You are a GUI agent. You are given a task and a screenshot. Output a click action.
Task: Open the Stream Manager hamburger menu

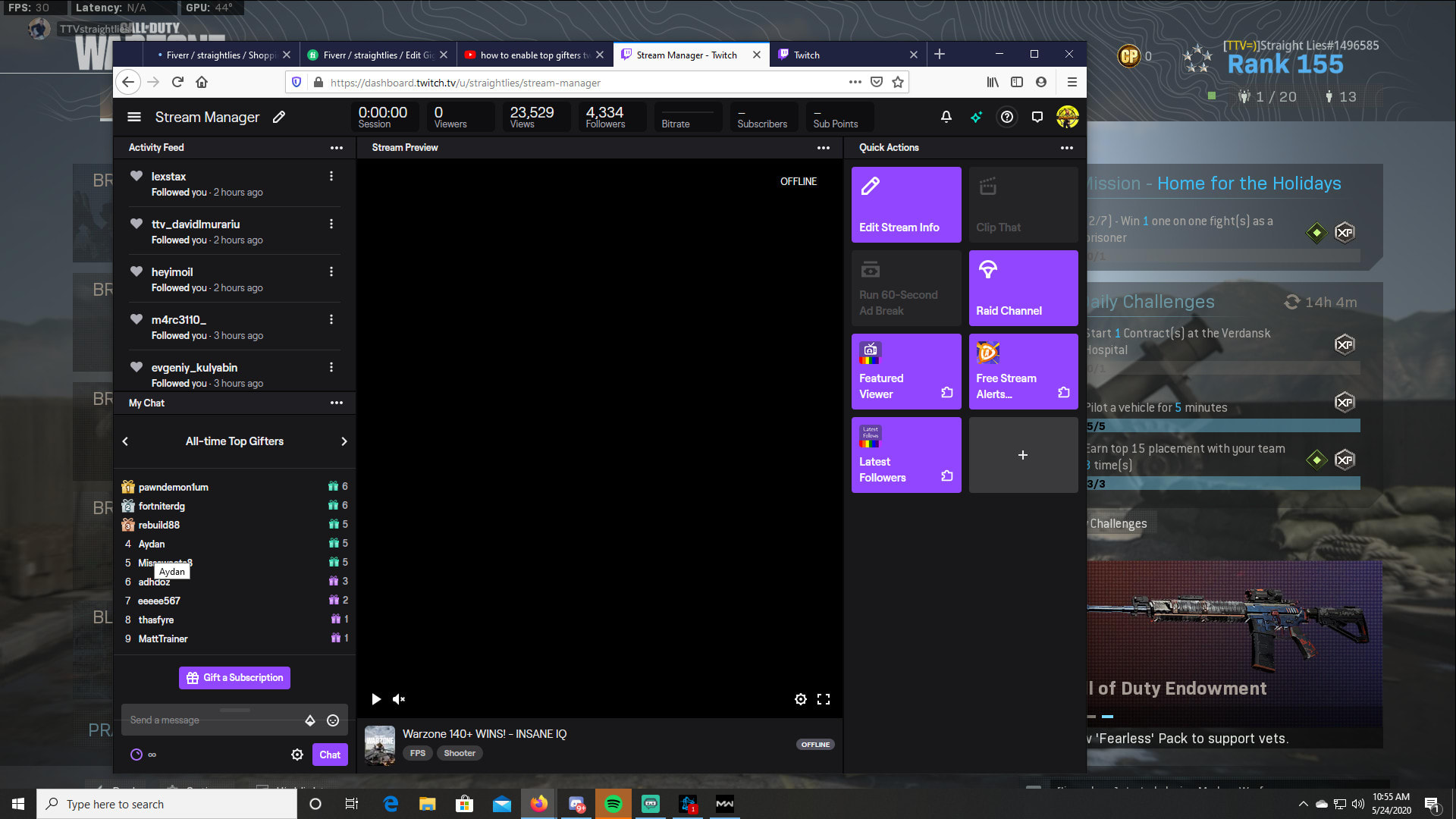(134, 117)
